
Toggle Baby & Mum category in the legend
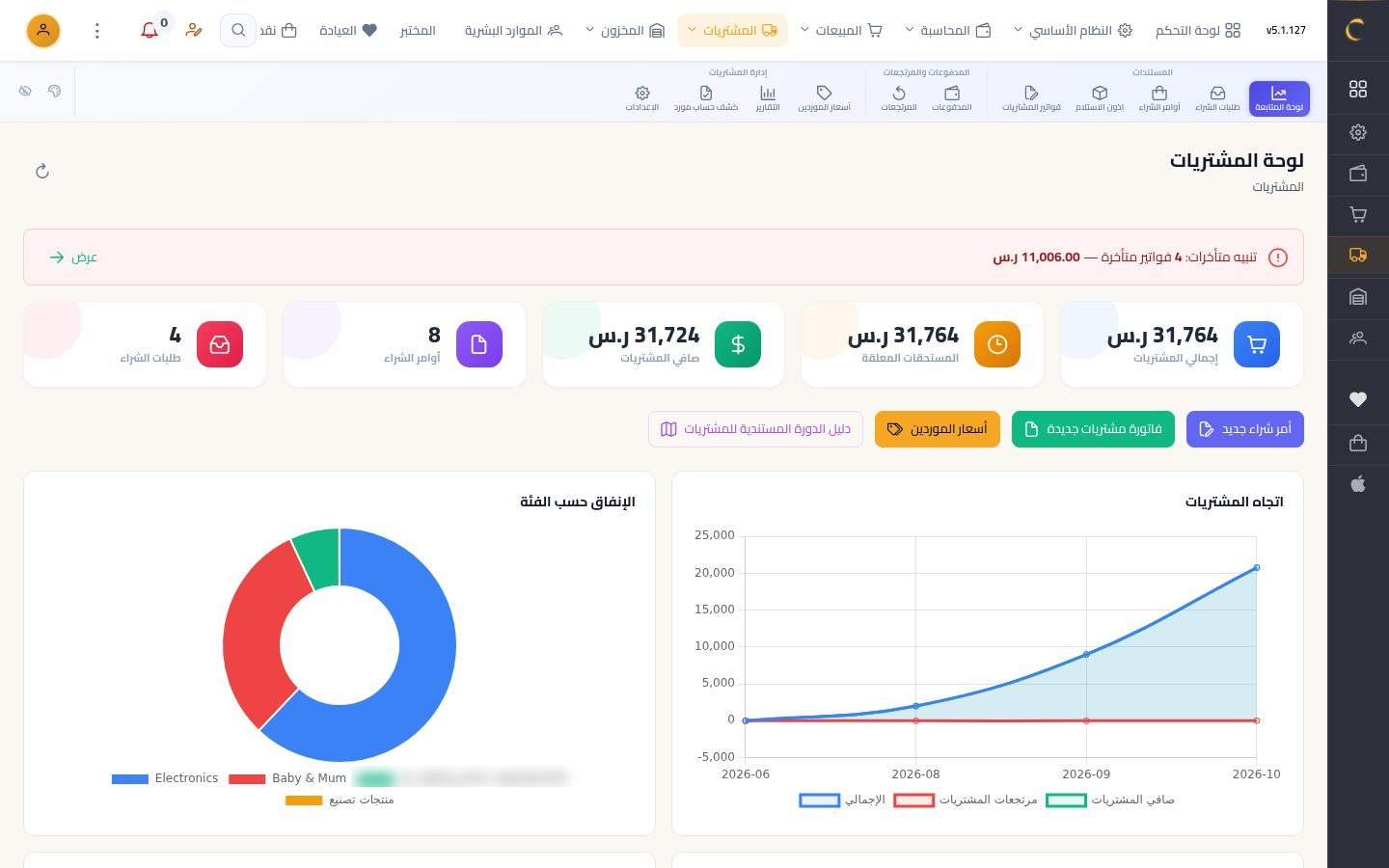[287, 778]
